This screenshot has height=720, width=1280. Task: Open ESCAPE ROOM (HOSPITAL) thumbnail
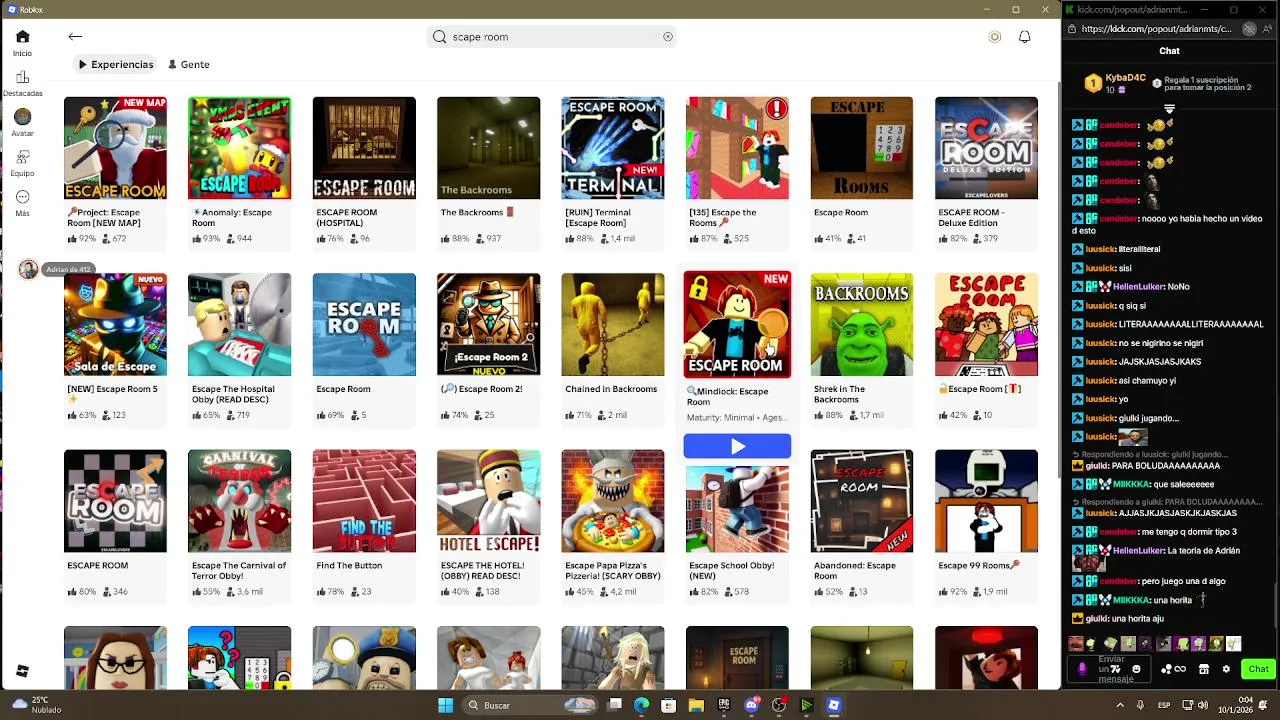[x=364, y=148]
